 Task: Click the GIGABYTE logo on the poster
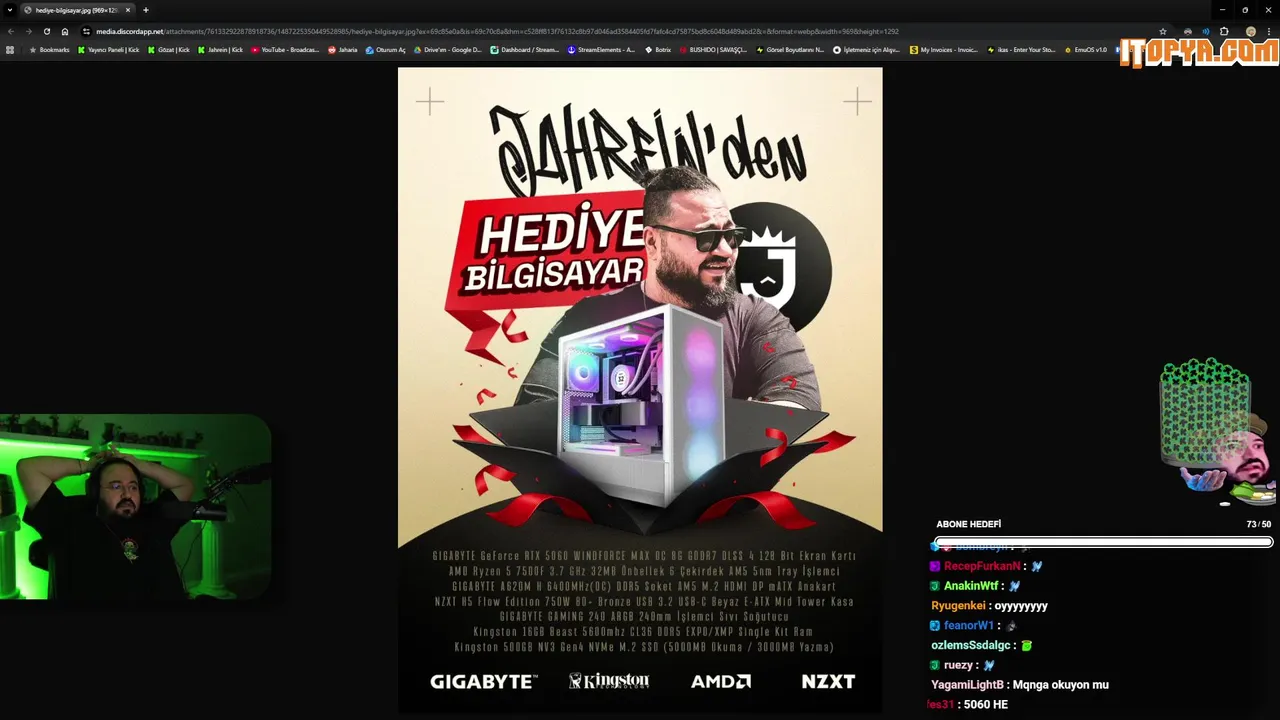(484, 681)
